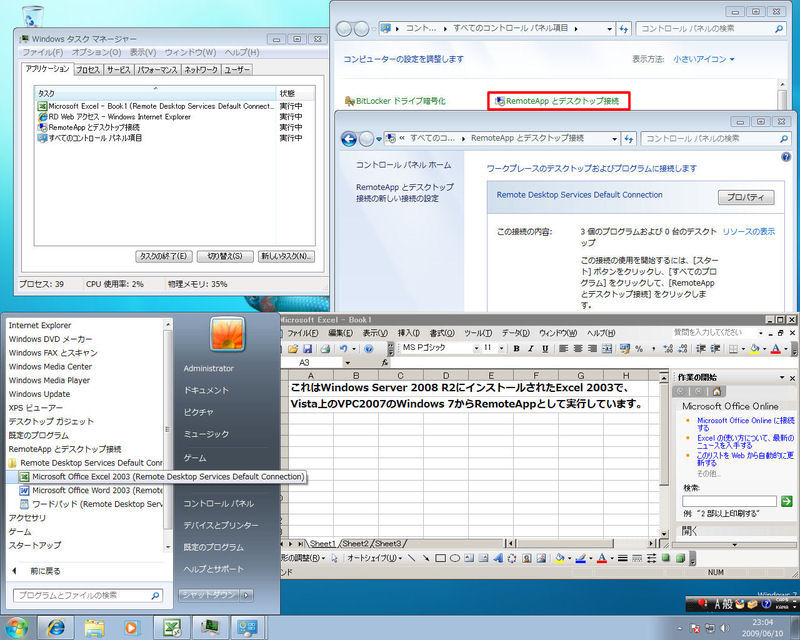
Task: Open the 書式(O) menu in Excel
Action: pos(442,333)
